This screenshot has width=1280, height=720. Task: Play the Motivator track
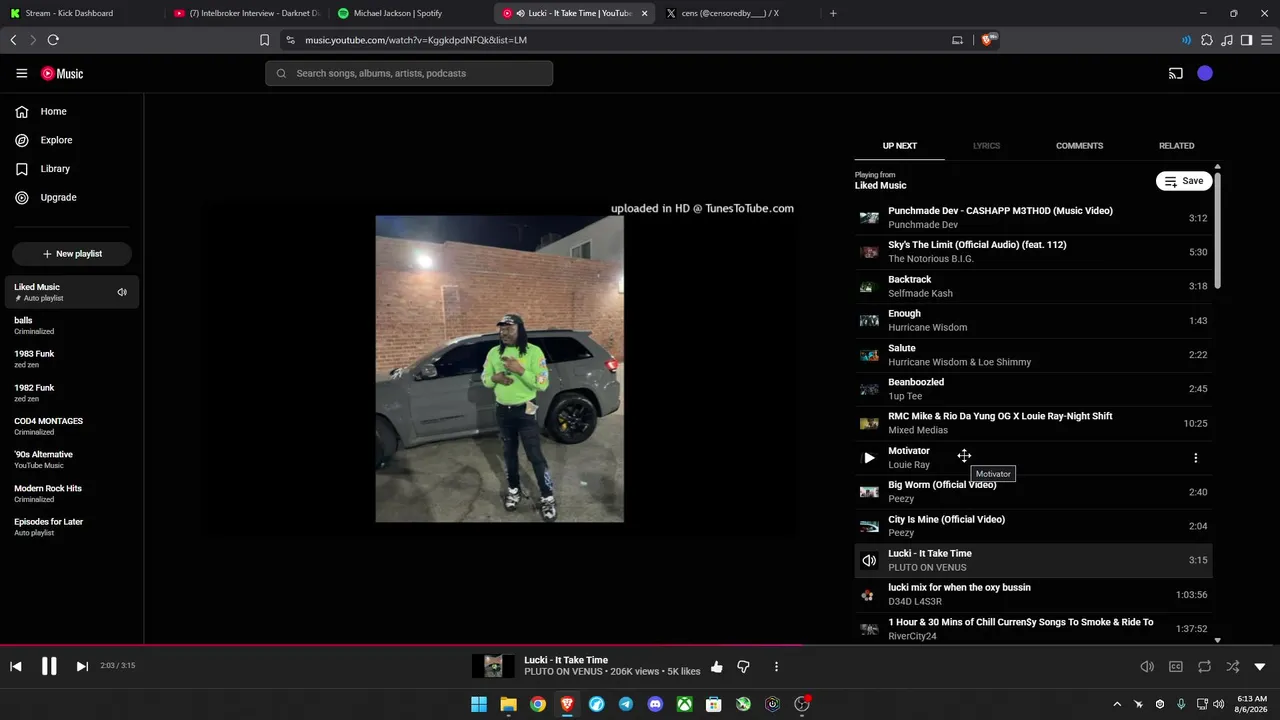click(869, 458)
